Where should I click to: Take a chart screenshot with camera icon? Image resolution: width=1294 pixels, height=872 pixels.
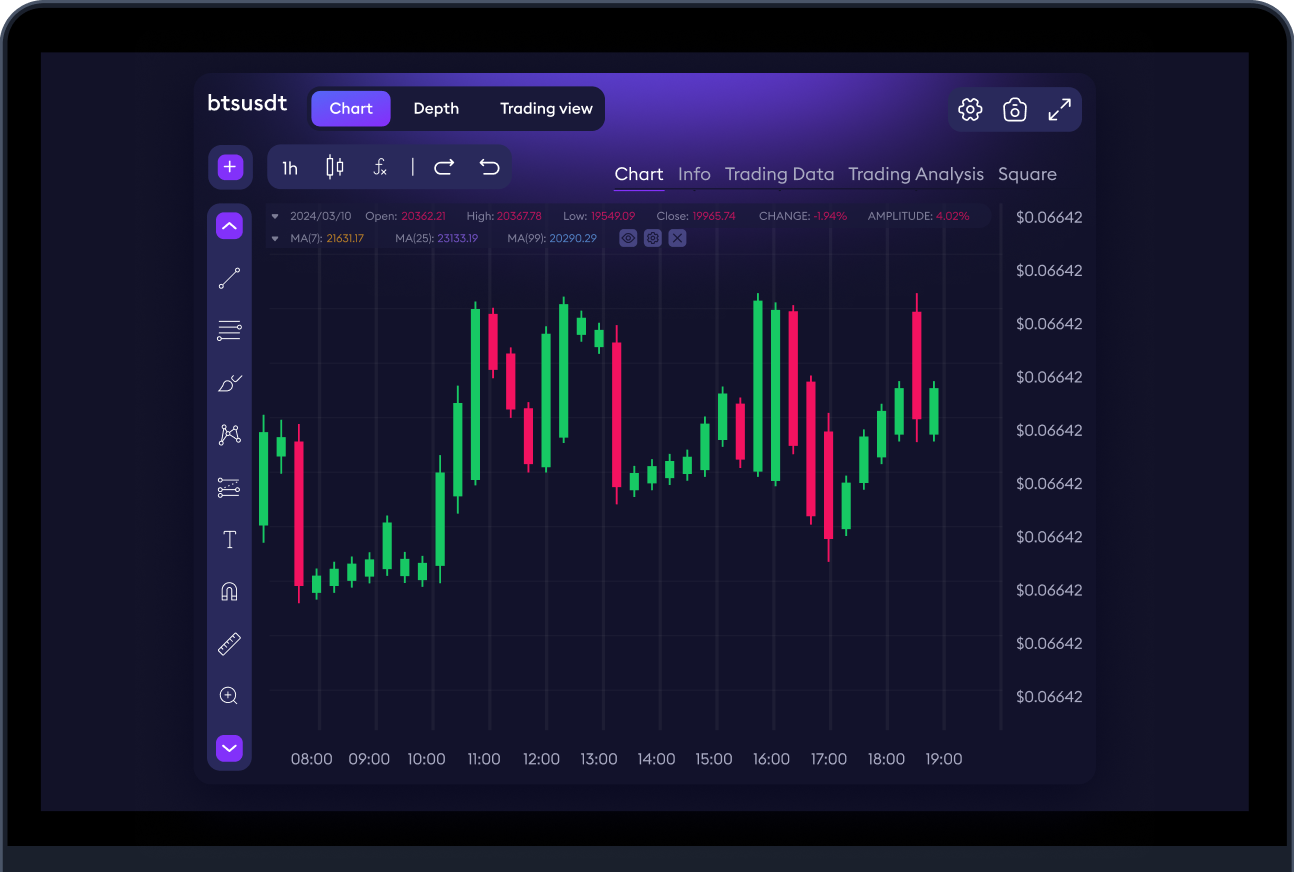click(1015, 110)
